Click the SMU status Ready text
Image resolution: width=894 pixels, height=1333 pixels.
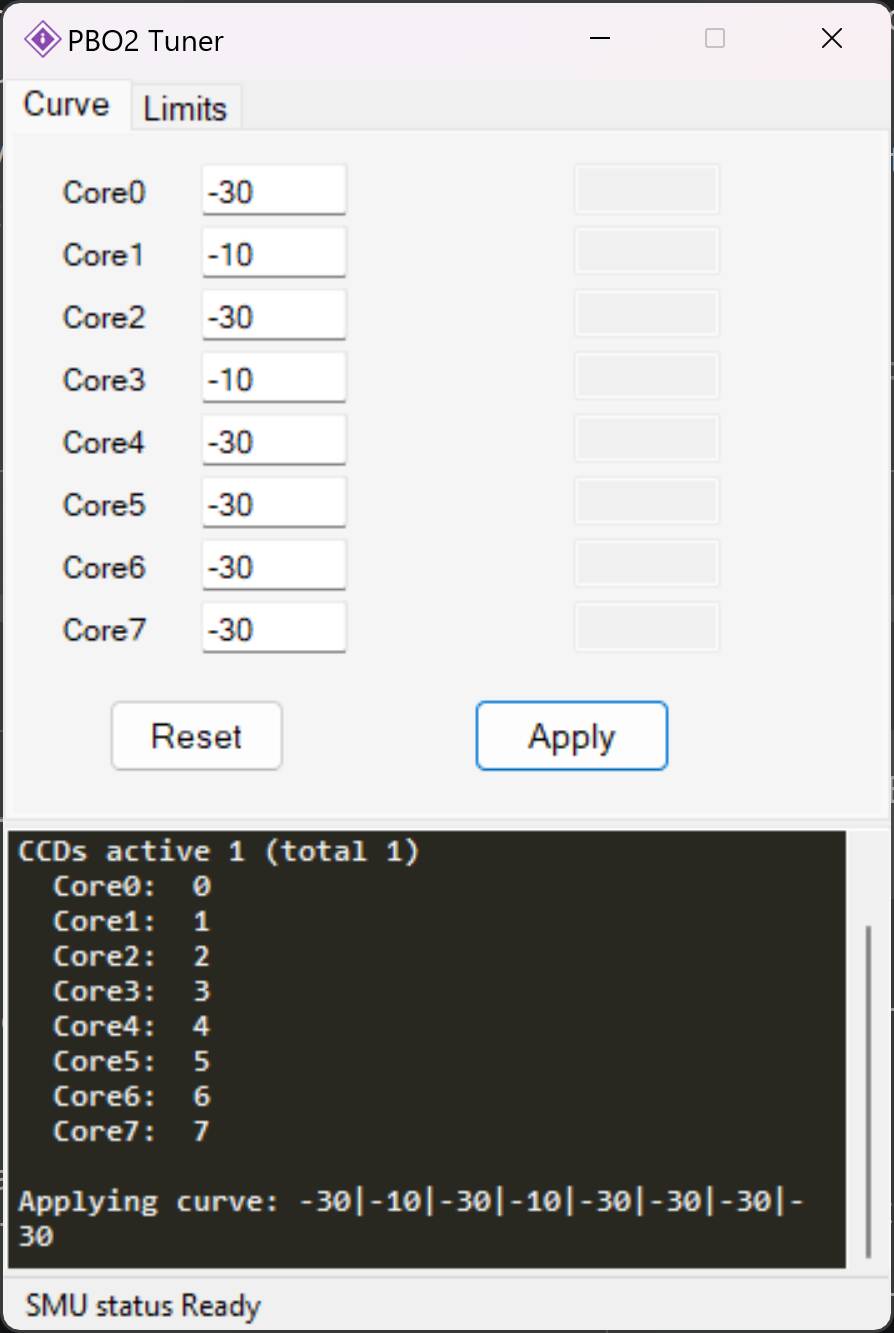click(x=143, y=1306)
